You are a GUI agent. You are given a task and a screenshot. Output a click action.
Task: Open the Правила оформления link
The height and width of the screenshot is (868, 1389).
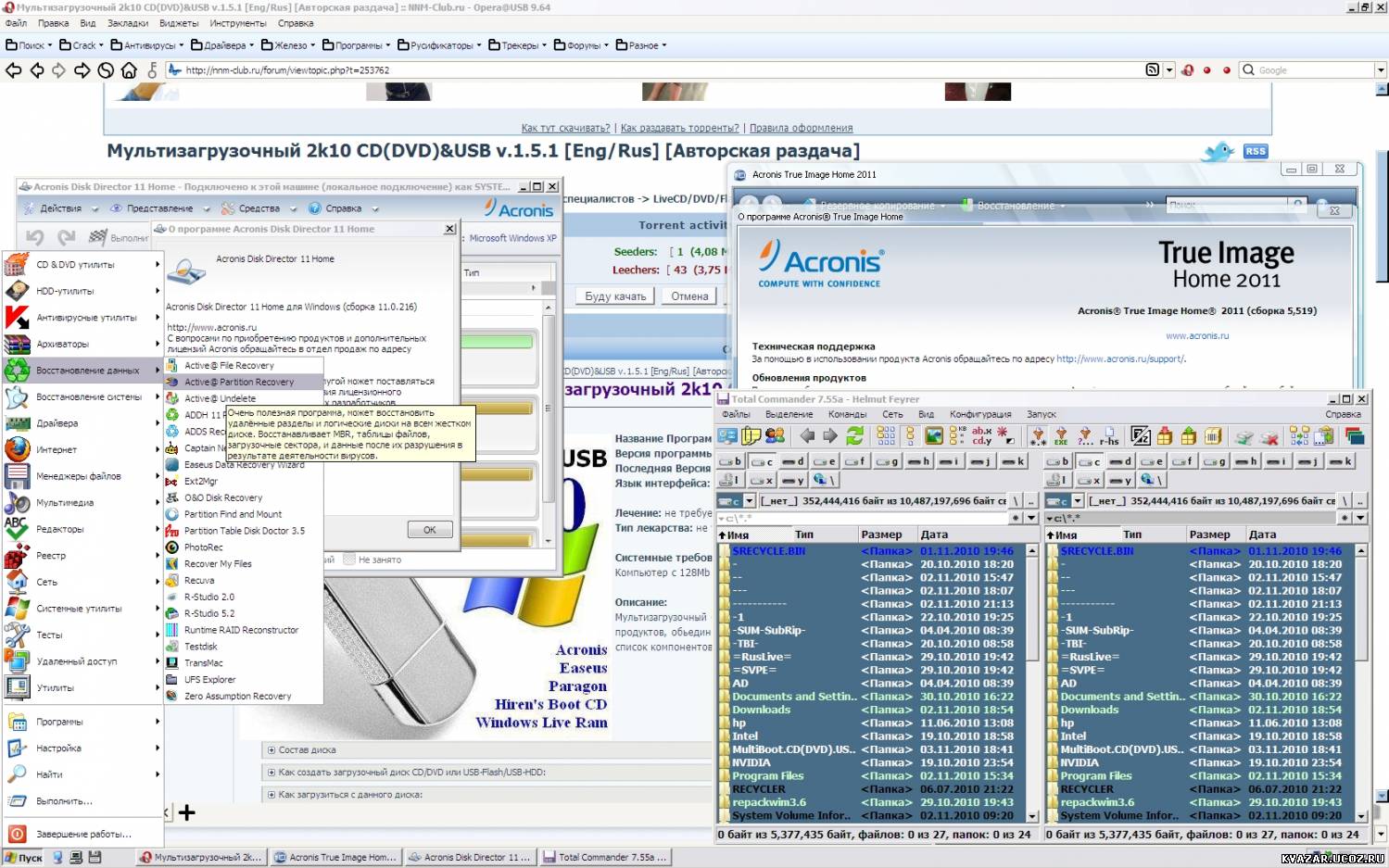coord(801,128)
